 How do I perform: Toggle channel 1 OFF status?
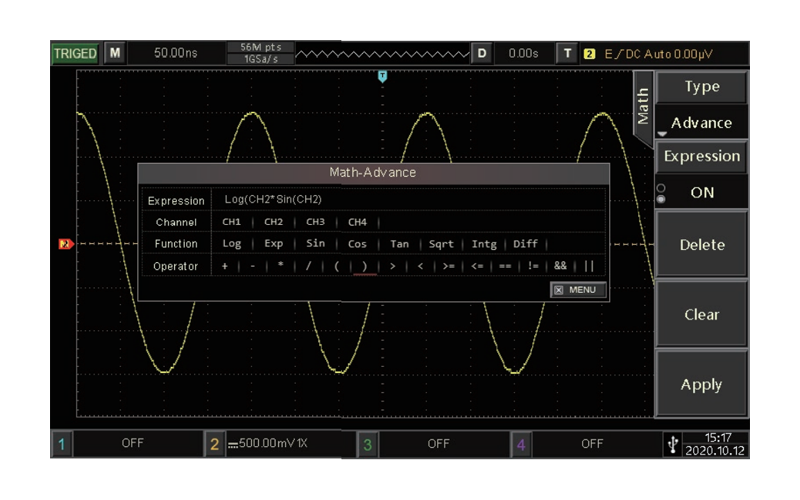point(132,443)
